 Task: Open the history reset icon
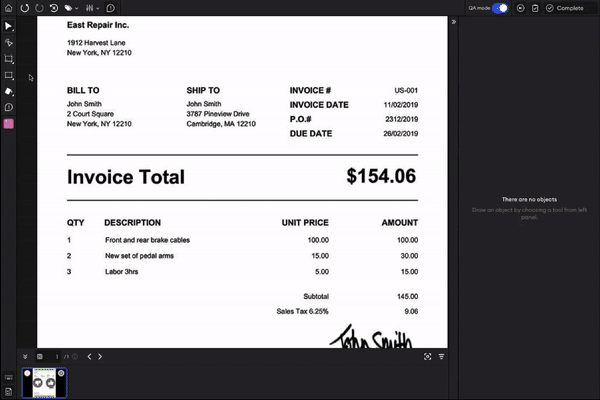coord(54,8)
